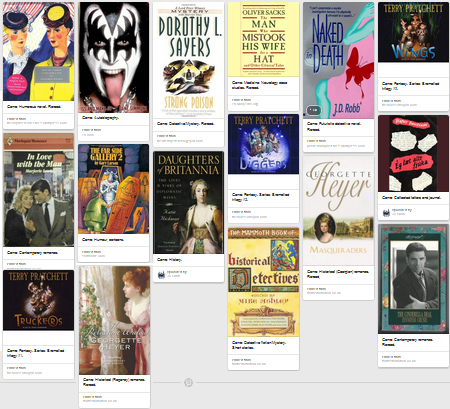This screenshot has width=450, height=409.
Task: Open Terry Pratchett Wings cover
Action: (x=414, y=32)
